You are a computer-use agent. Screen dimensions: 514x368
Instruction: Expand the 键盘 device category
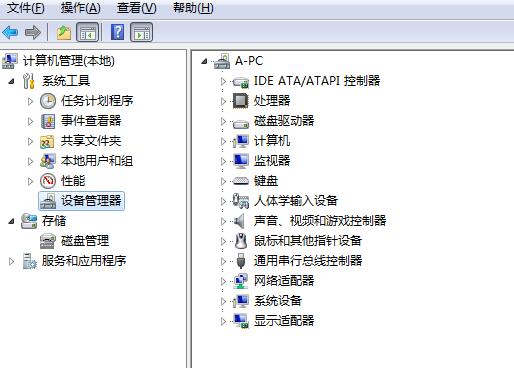click(x=223, y=181)
